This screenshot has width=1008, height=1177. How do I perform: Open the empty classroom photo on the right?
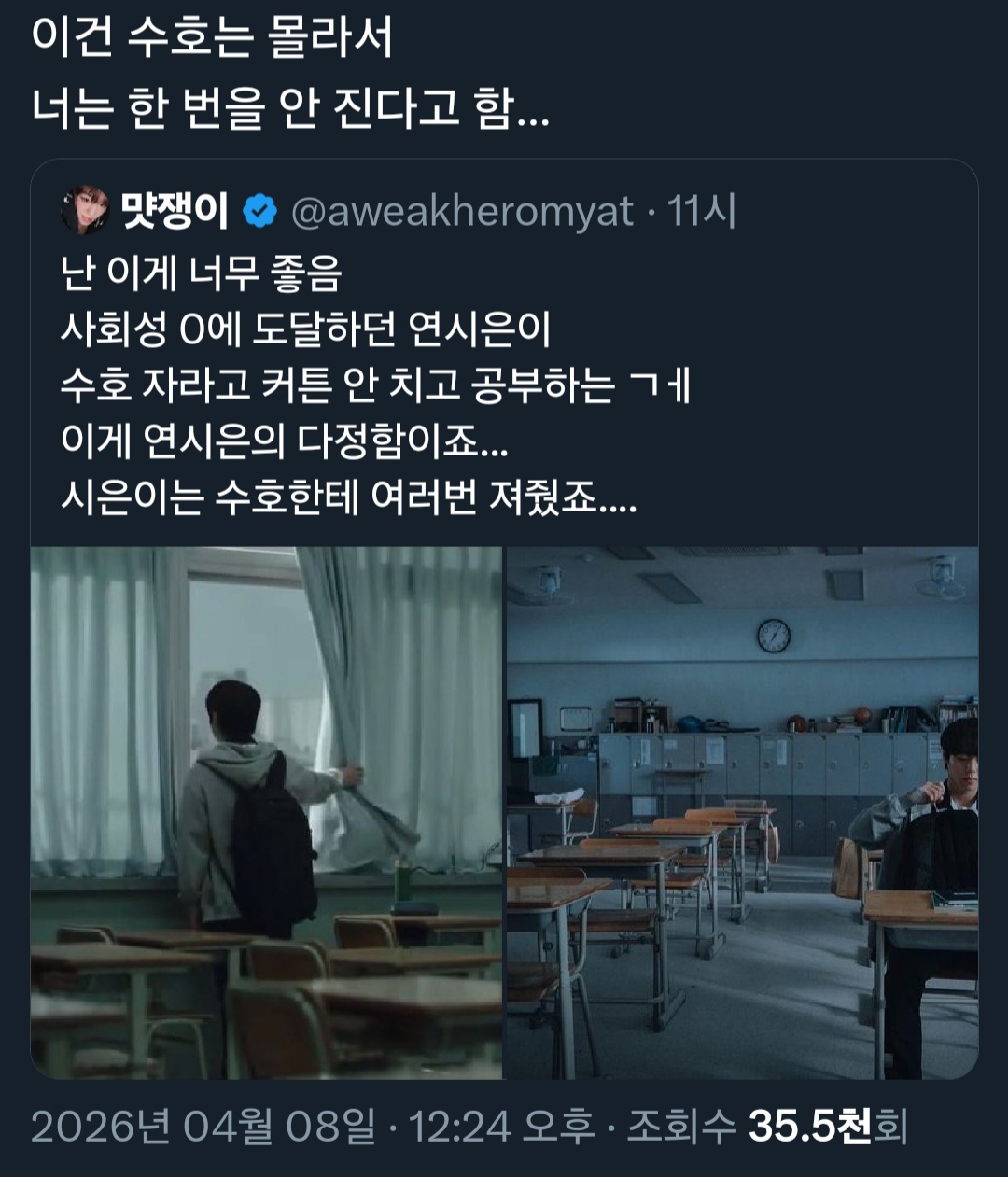(x=742, y=812)
